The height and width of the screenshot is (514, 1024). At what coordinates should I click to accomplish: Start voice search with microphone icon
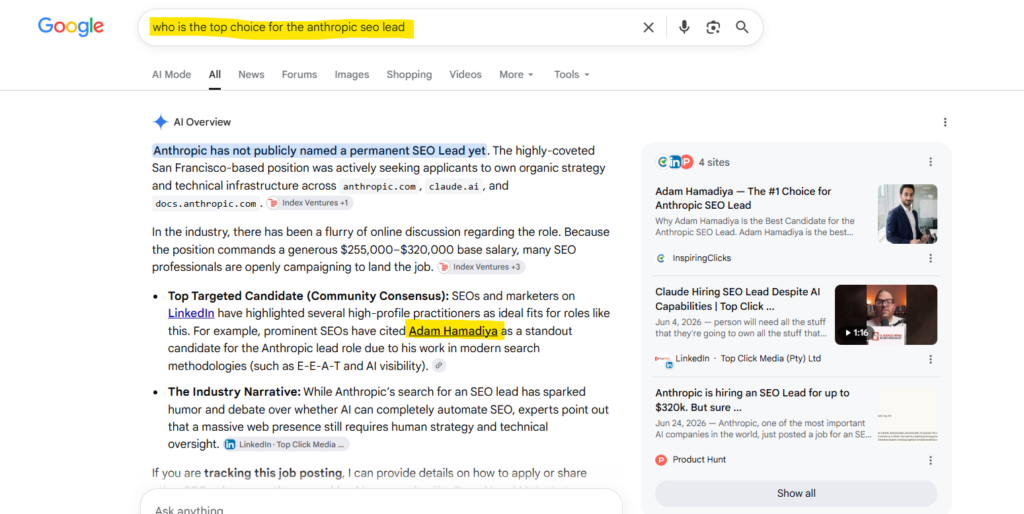pyautogui.click(x=684, y=27)
